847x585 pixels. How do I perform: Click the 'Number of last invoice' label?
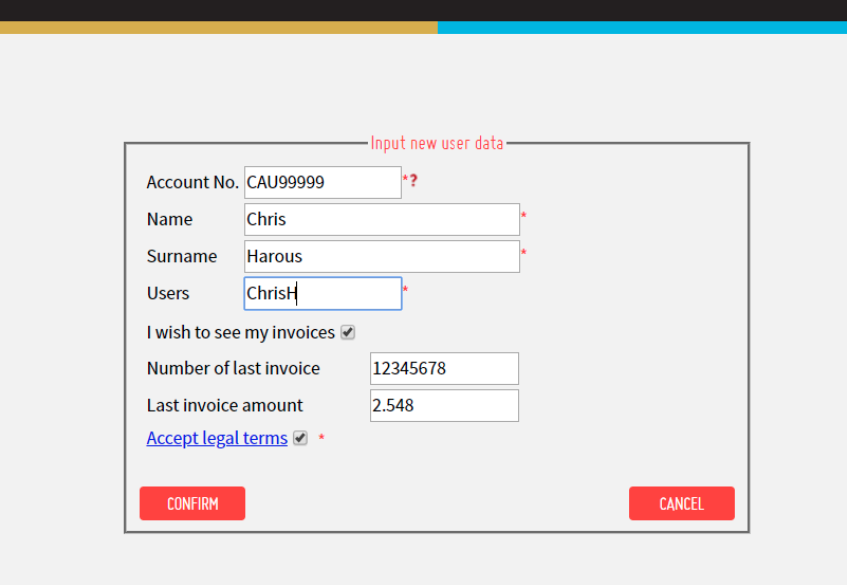tap(233, 368)
